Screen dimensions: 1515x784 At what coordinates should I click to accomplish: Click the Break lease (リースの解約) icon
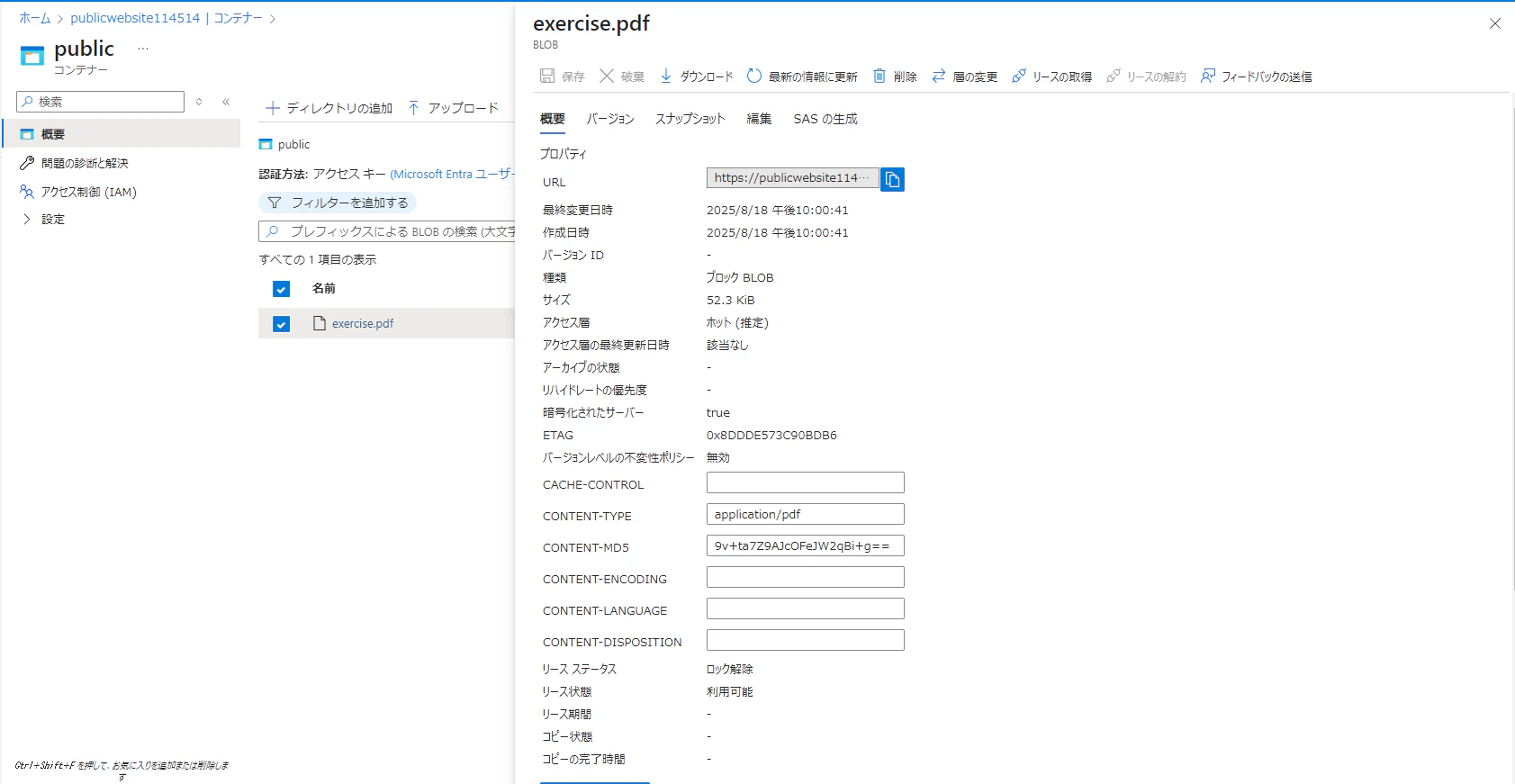[x=1114, y=77]
